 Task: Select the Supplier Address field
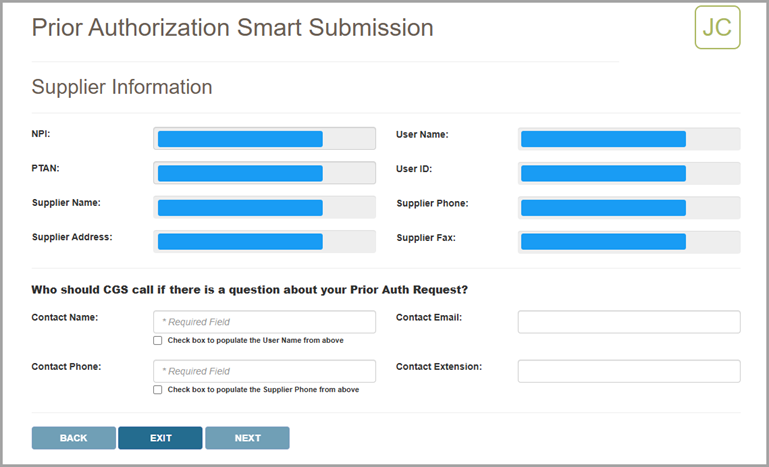[264, 242]
